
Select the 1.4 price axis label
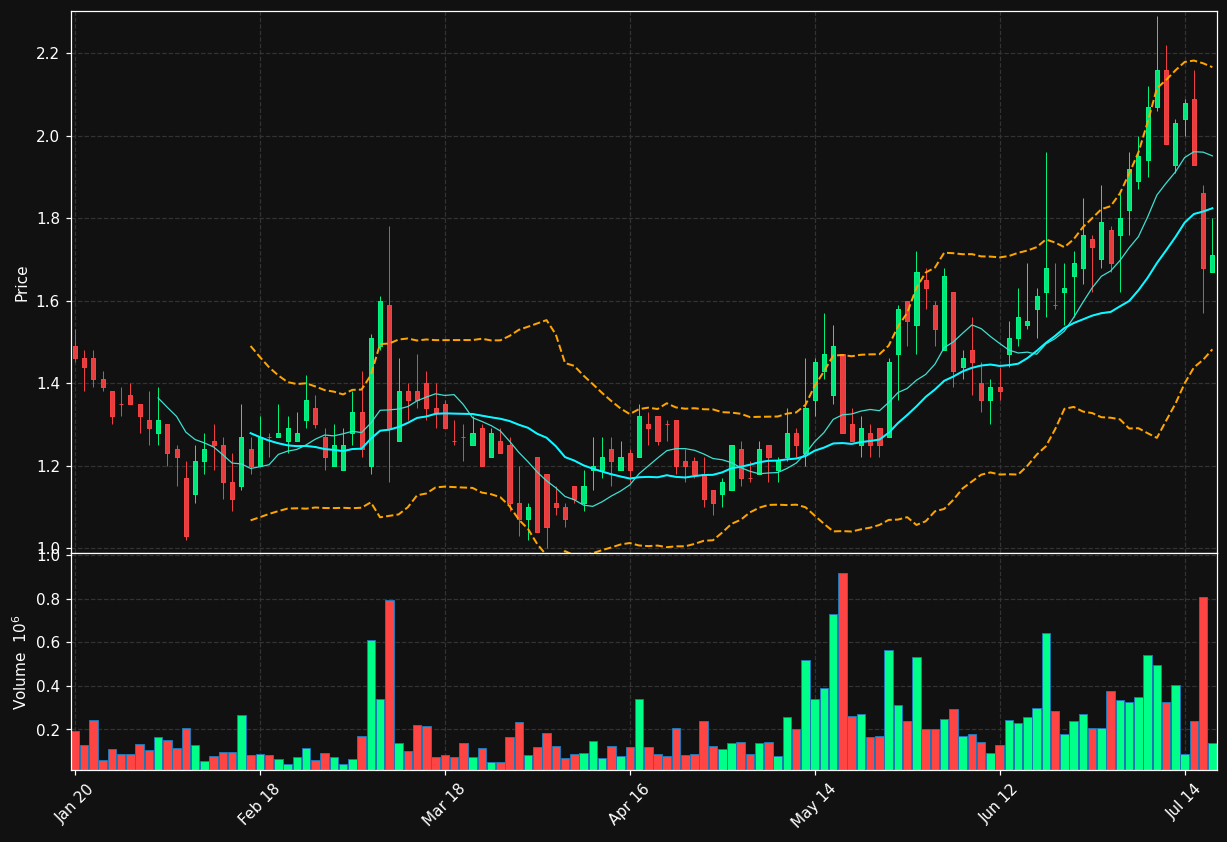click(50, 383)
